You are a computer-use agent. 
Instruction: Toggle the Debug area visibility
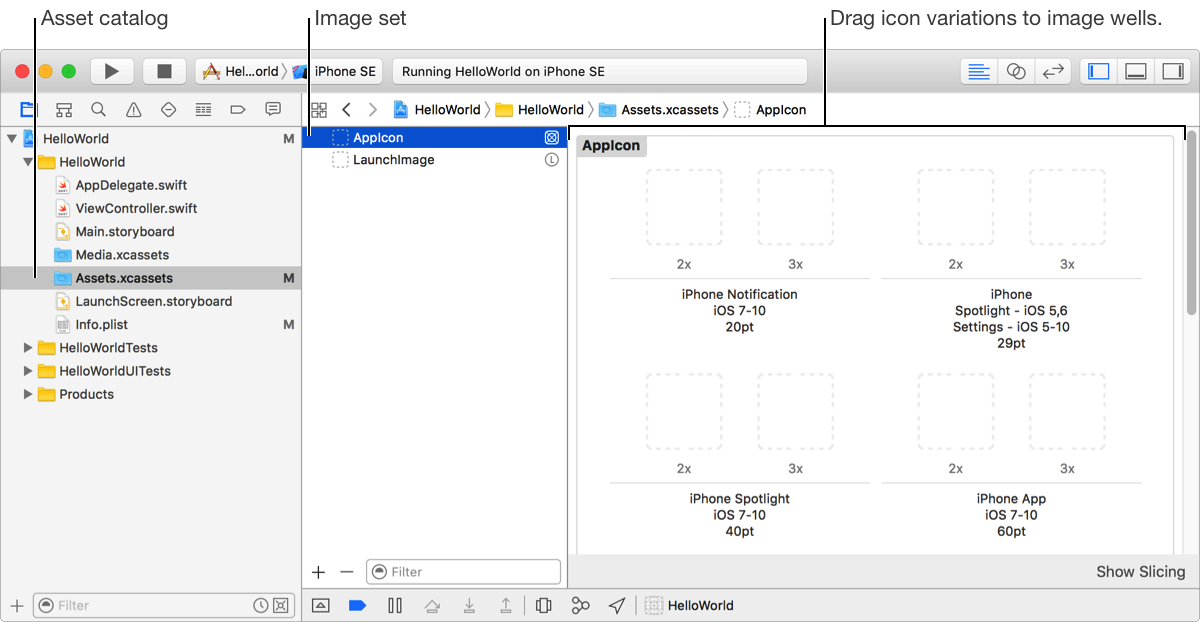pyautogui.click(x=1135, y=71)
